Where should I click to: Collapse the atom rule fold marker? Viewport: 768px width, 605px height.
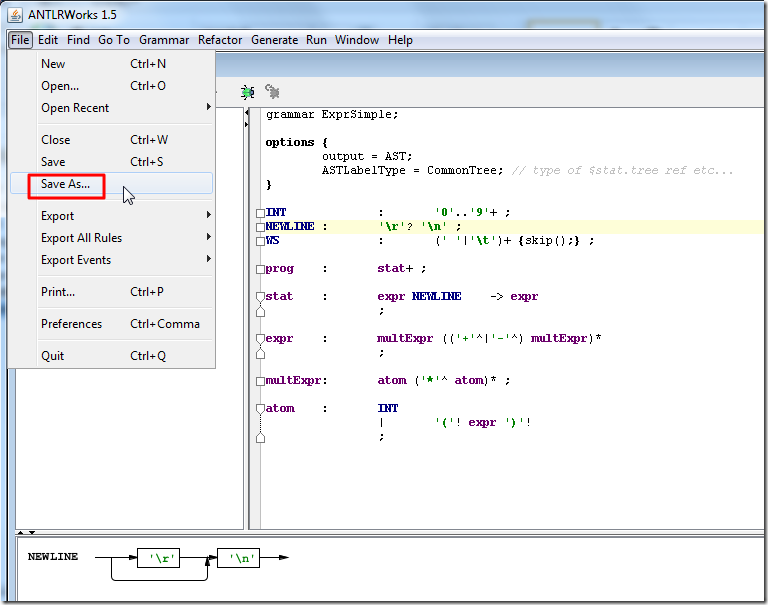pyautogui.click(x=260, y=409)
